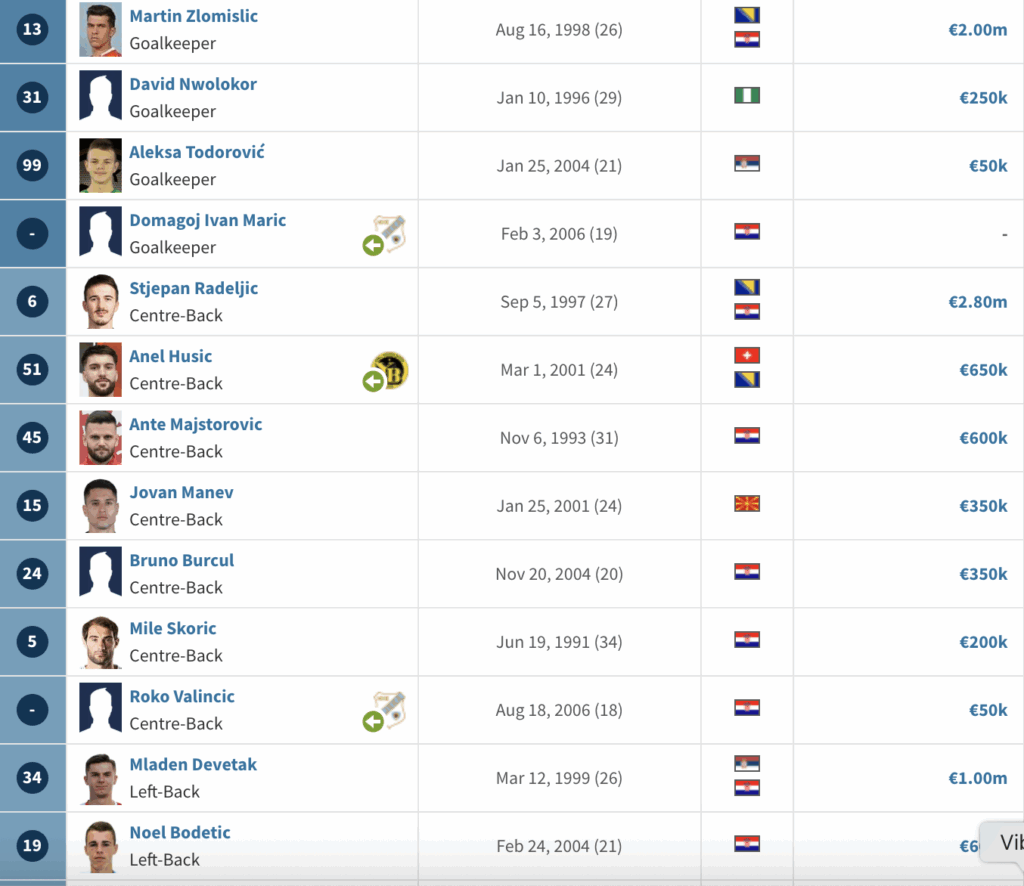Click Nigeria flag in David Nwolokor row

[x=746, y=96]
